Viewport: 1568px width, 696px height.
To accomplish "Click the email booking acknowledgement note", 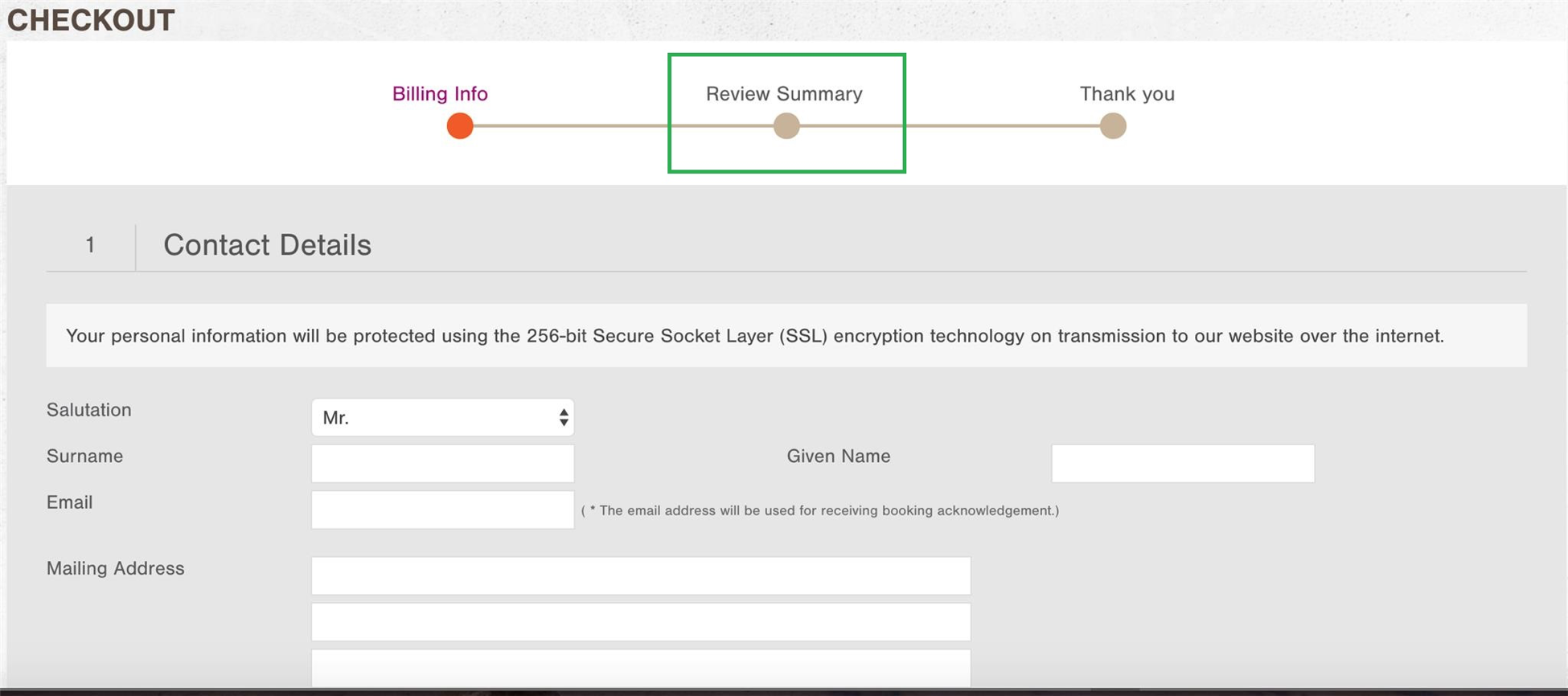I will (x=819, y=510).
